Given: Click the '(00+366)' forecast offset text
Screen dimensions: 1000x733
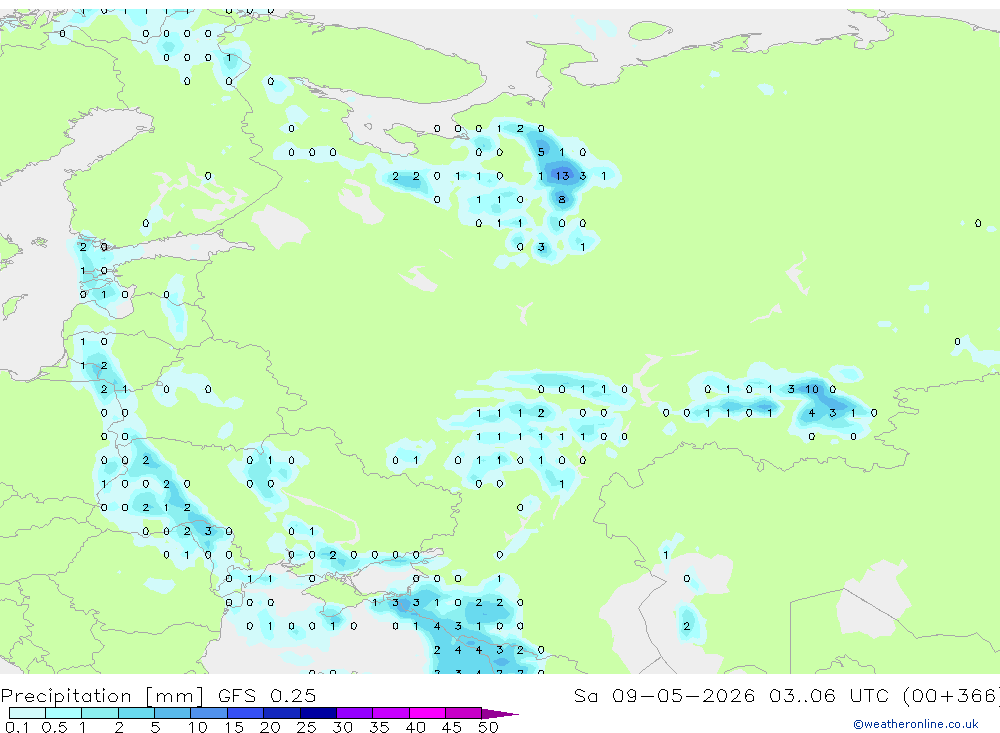Looking at the screenshot, I should tap(951, 696).
